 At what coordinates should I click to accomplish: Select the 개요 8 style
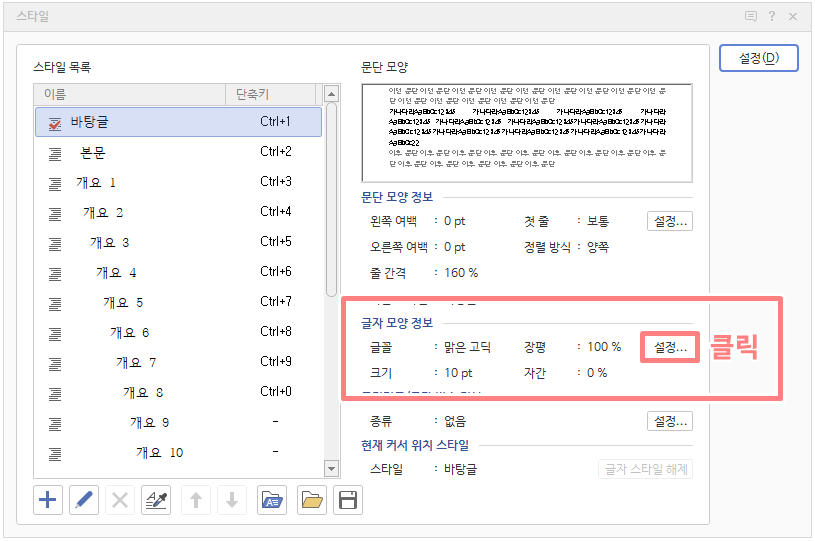[178, 392]
